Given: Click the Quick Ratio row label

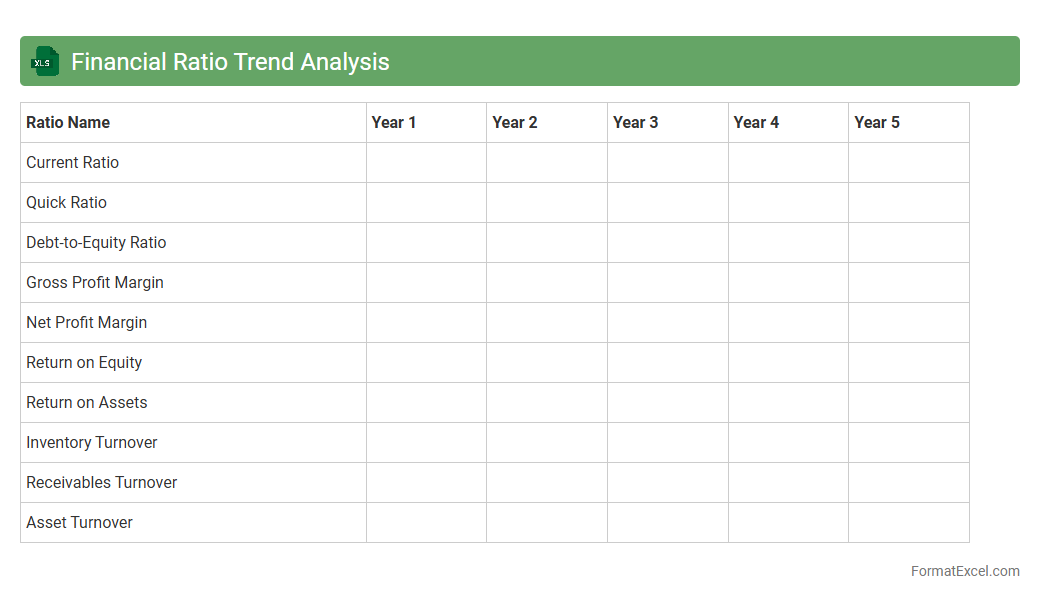Looking at the screenshot, I should (66, 202).
